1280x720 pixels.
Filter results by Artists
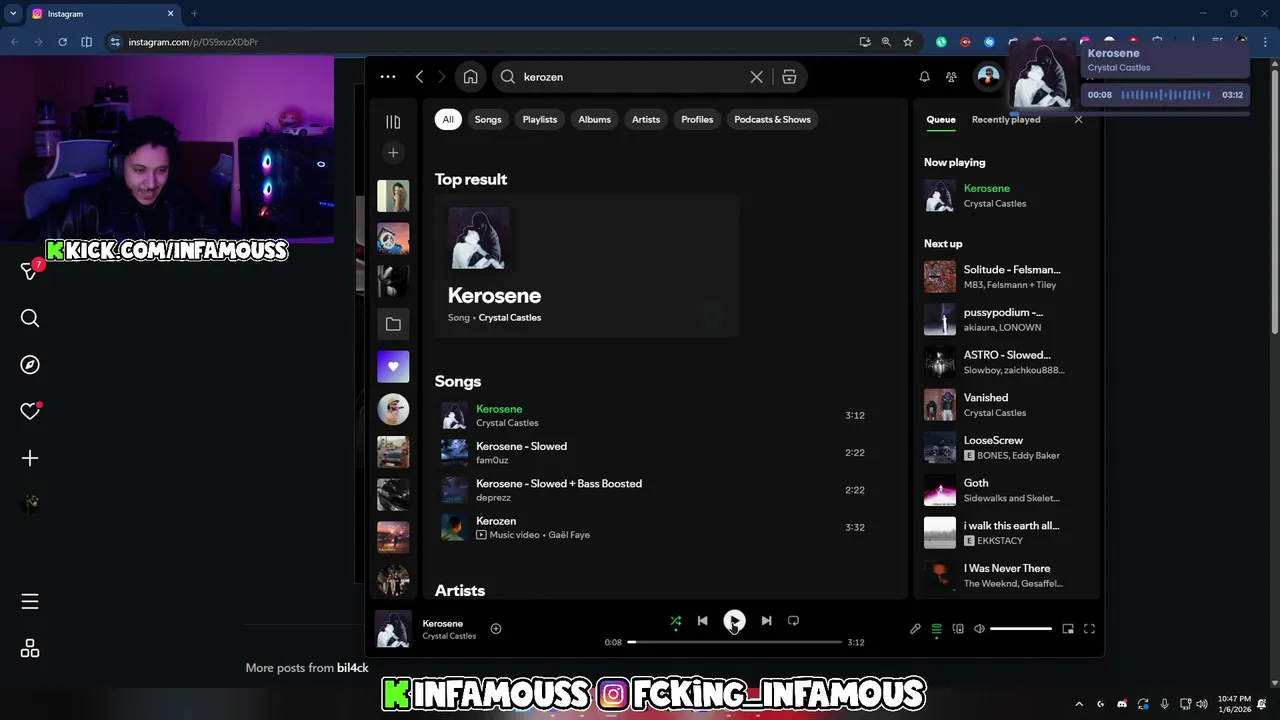[x=646, y=119]
